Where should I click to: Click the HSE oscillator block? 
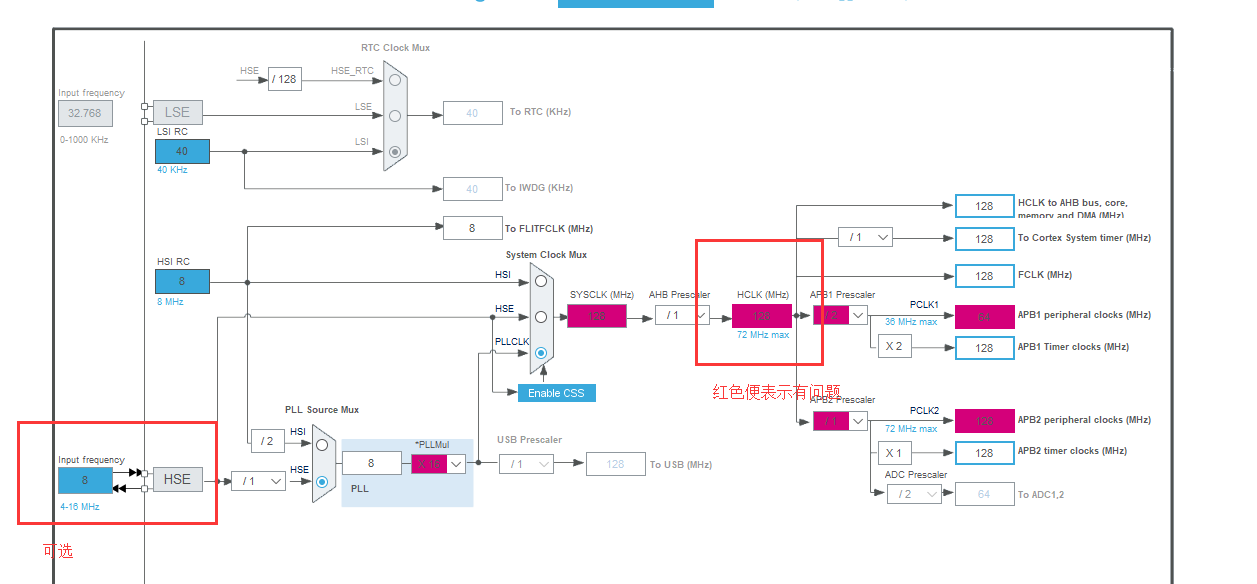pos(177,479)
